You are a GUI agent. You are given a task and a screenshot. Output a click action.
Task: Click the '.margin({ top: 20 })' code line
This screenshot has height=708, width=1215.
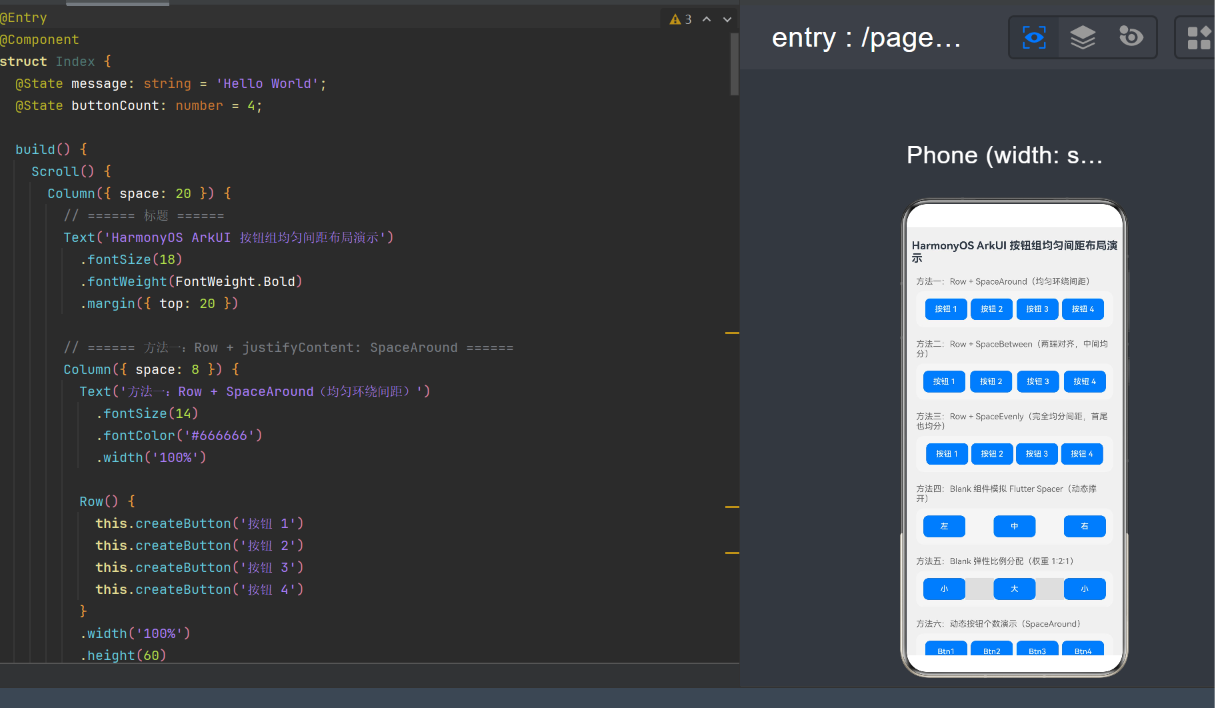coord(159,303)
